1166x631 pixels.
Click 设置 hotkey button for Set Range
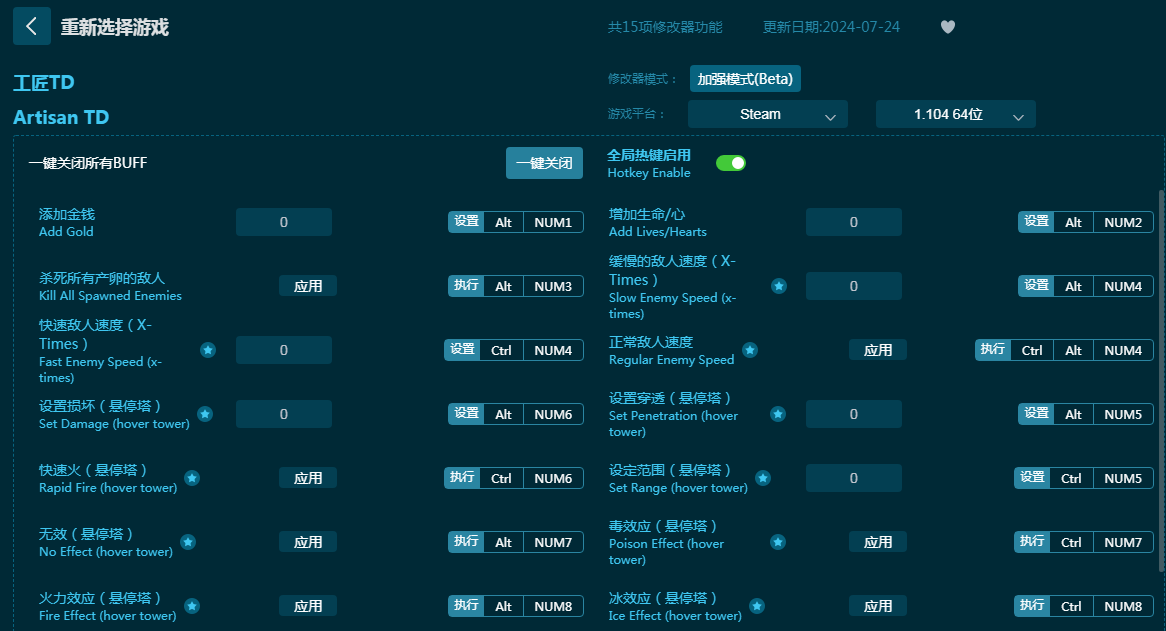[1032, 477]
